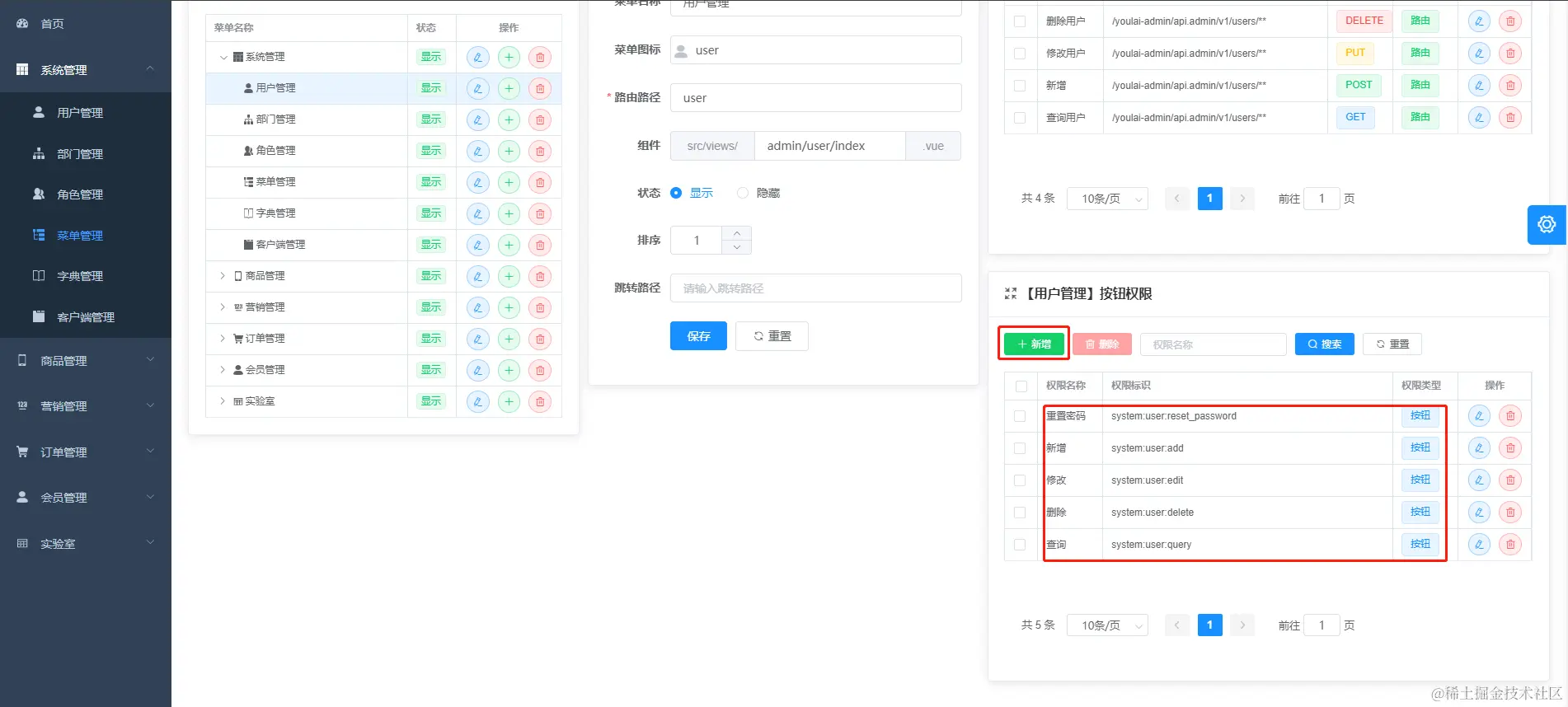Screen dimensions: 1568x707
Task: Tick checkbox for 查询用户 route row
Action: pyautogui.click(x=1020, y=118)
